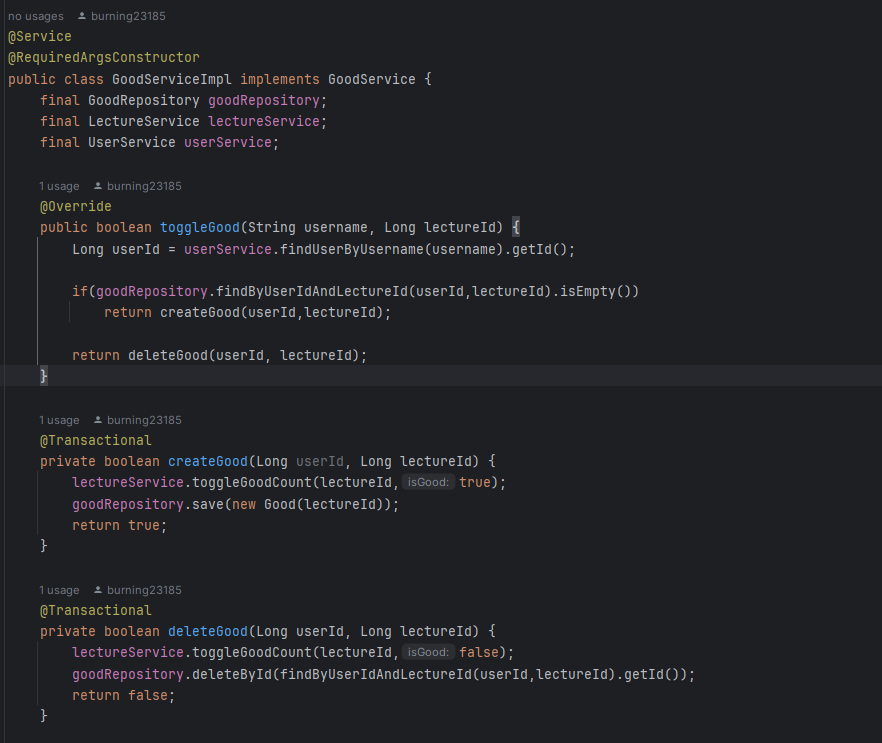Place cursor on GoodServiceImpl class name
This screenshot has width=882, height=743.
click(172, 79)
